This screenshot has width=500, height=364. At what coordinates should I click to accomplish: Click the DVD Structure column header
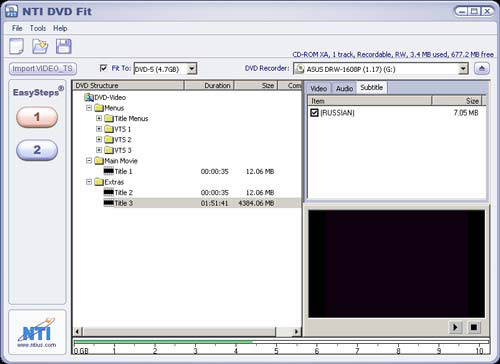pyautogui.click(x=128, y=86)
